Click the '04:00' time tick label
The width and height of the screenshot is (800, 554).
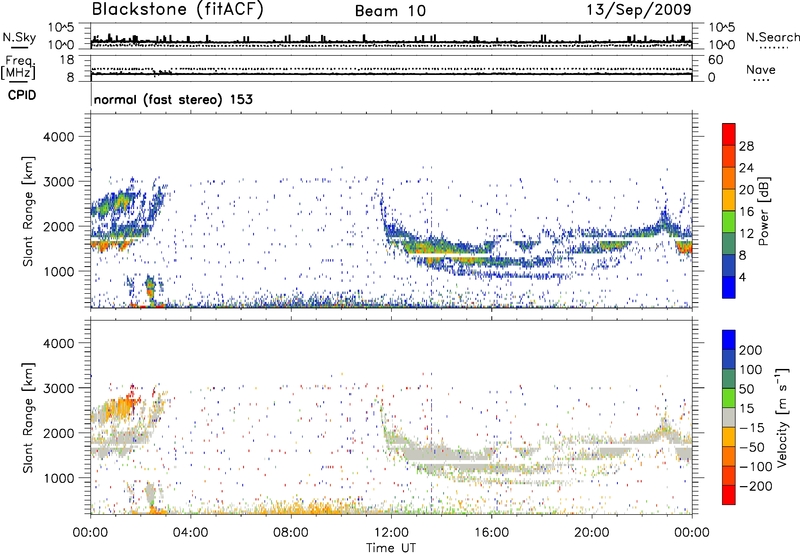pyautogui.click(x=191, y=533)
